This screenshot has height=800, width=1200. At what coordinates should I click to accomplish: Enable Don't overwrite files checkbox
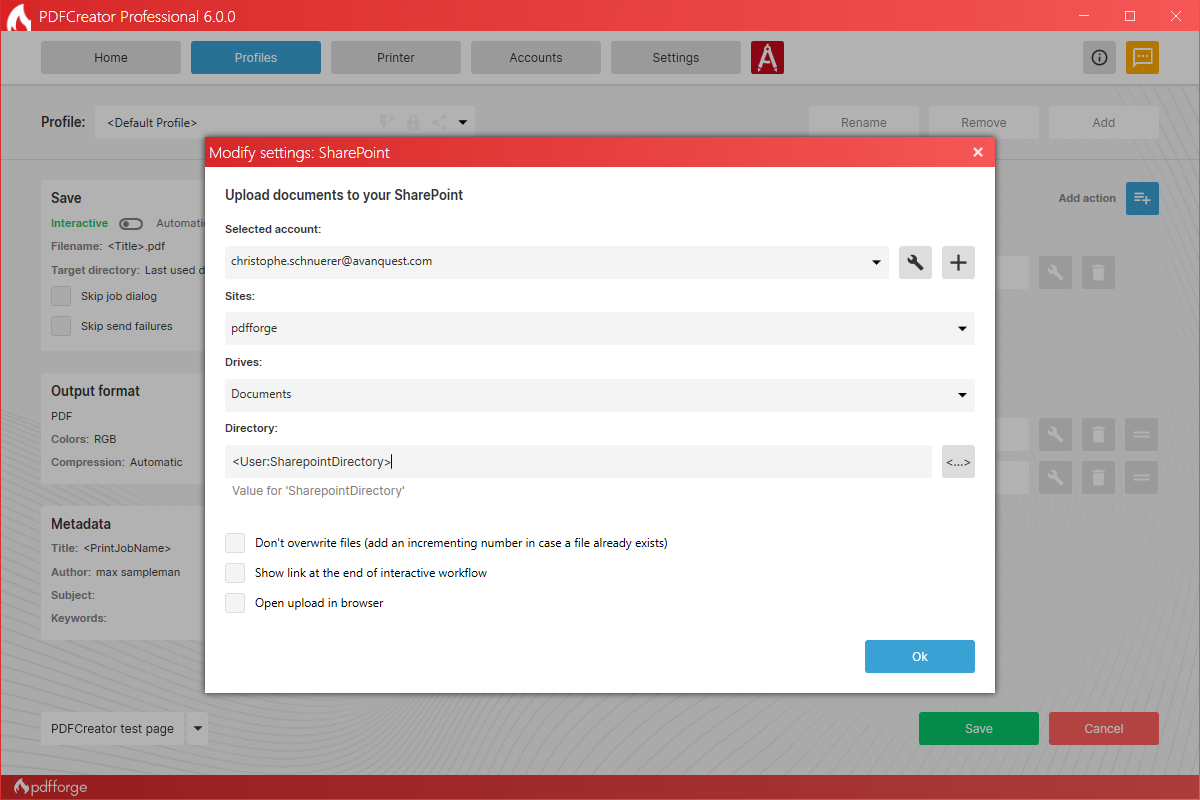tap(235, 543)
